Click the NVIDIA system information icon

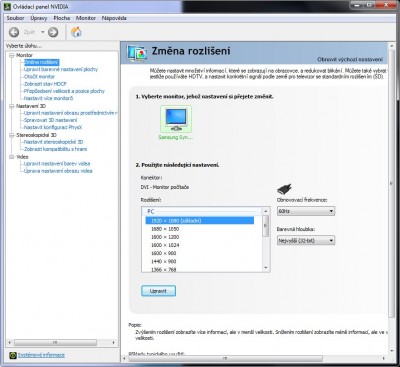point(13,355)
